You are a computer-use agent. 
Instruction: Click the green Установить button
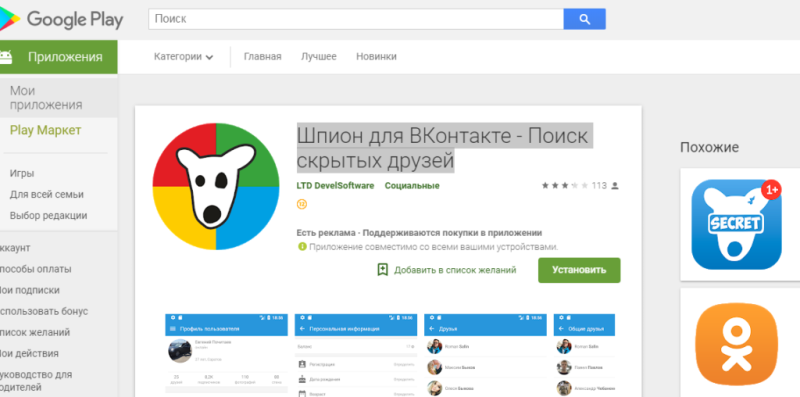click(579, 270)
